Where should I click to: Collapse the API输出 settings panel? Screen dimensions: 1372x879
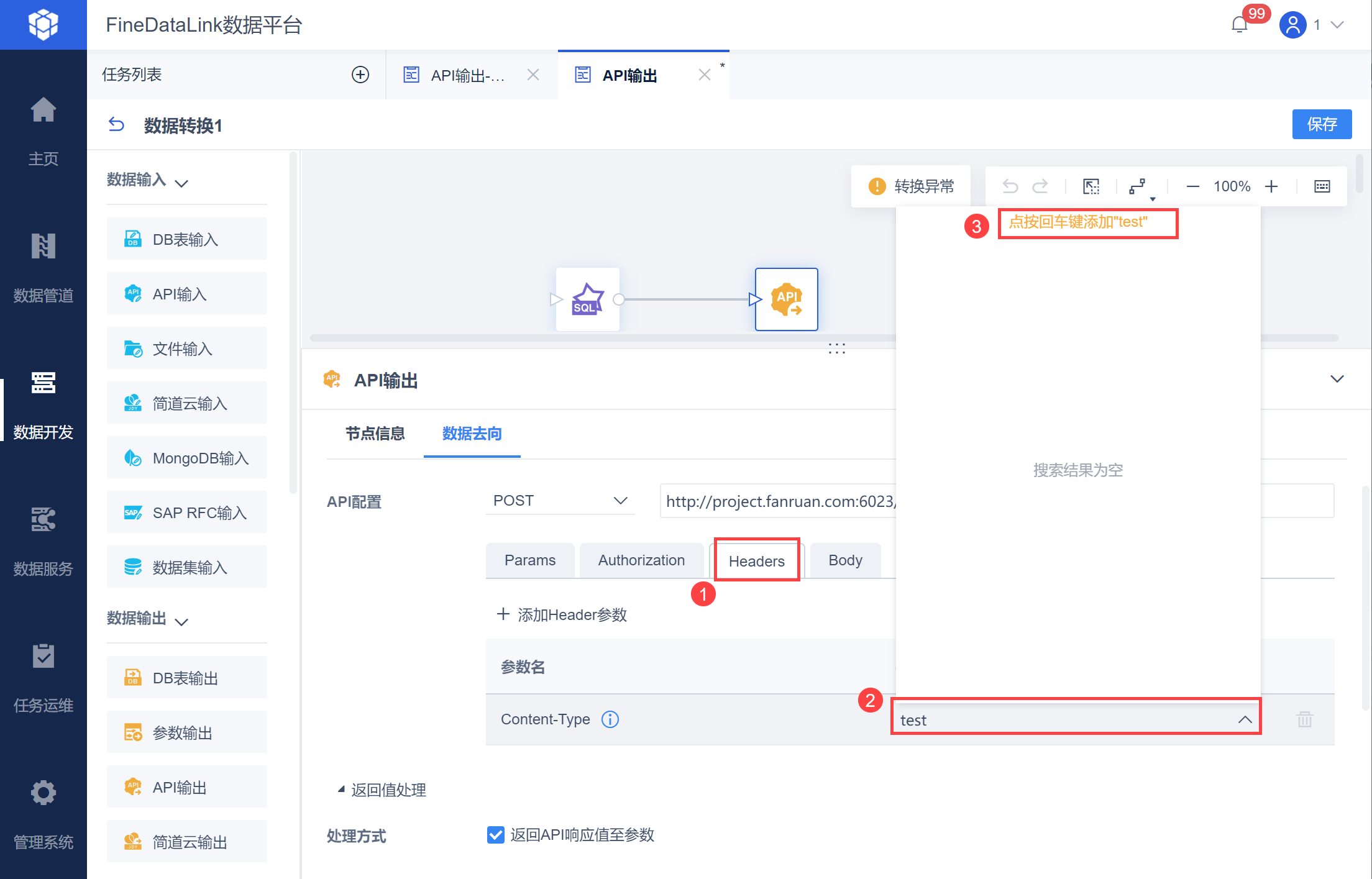click(x=1337, y=379)
